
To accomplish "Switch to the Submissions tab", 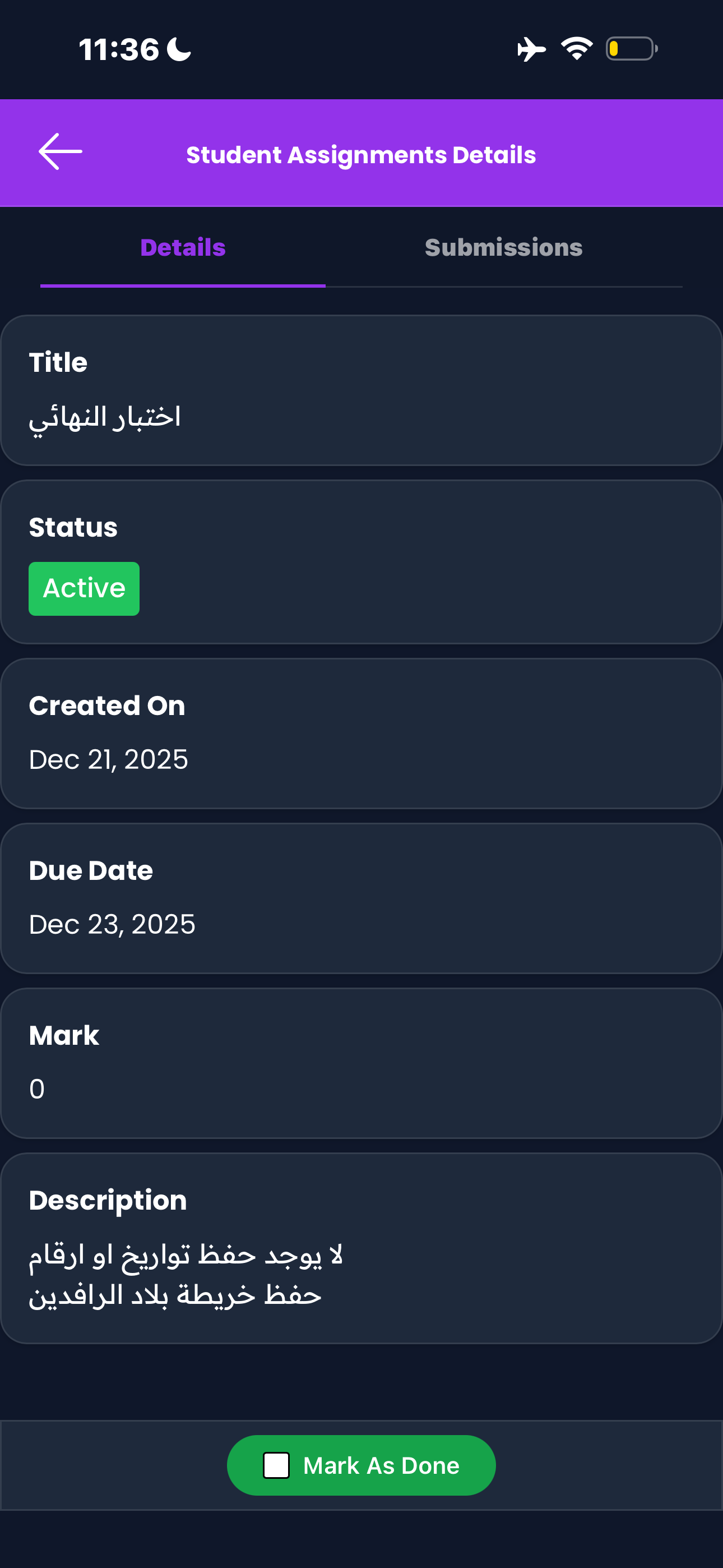I will (503, 248).
